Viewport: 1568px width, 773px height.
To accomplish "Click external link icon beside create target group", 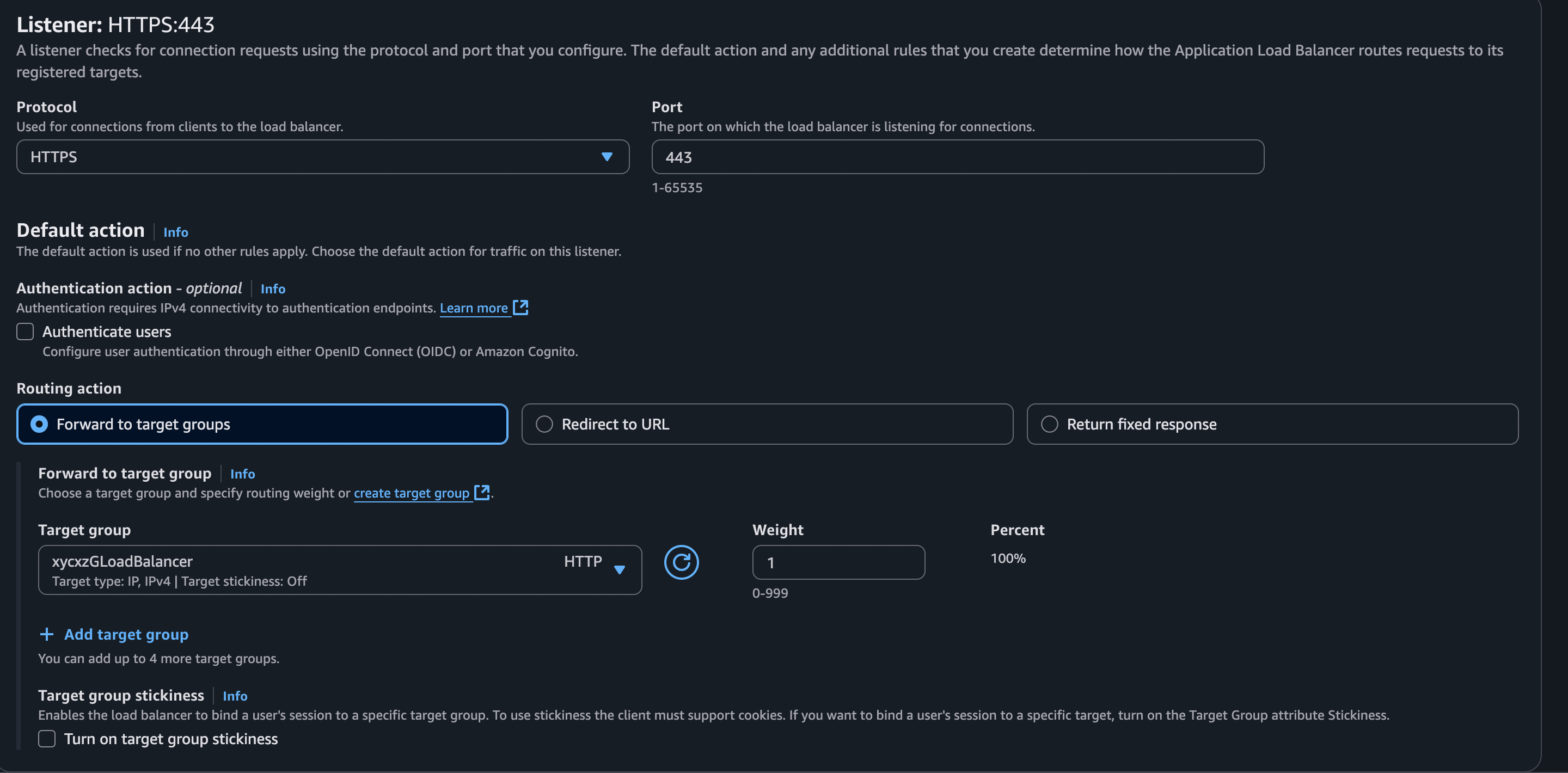I will pyautogui.click(x=481, y=493).
